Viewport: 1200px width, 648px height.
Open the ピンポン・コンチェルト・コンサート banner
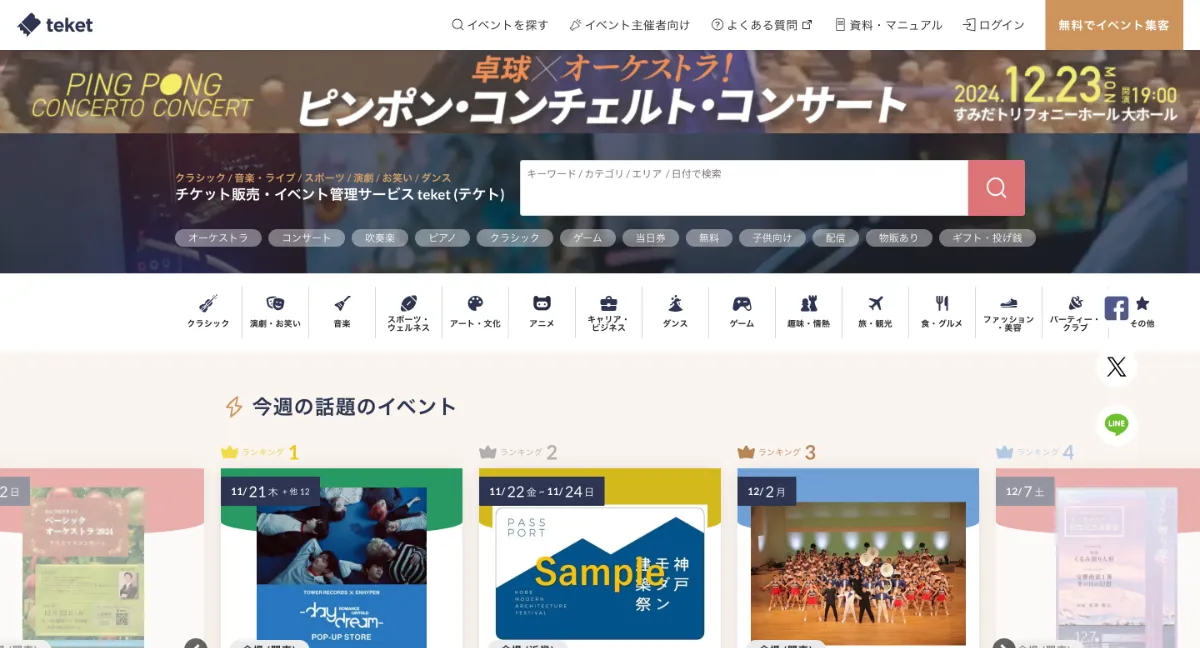(600, 92)
